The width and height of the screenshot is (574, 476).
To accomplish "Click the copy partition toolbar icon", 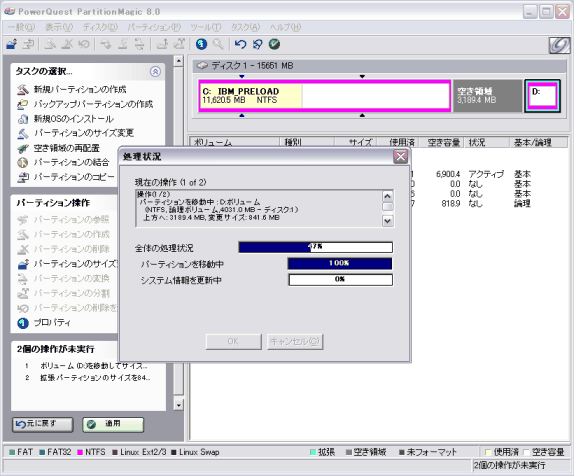I will [x=28, y=44].
